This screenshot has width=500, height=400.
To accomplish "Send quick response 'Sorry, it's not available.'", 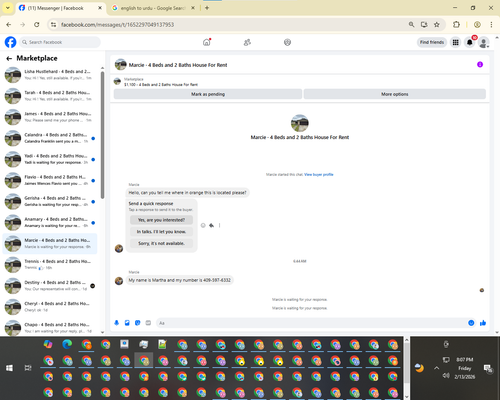I will click(x=161, y=243).
